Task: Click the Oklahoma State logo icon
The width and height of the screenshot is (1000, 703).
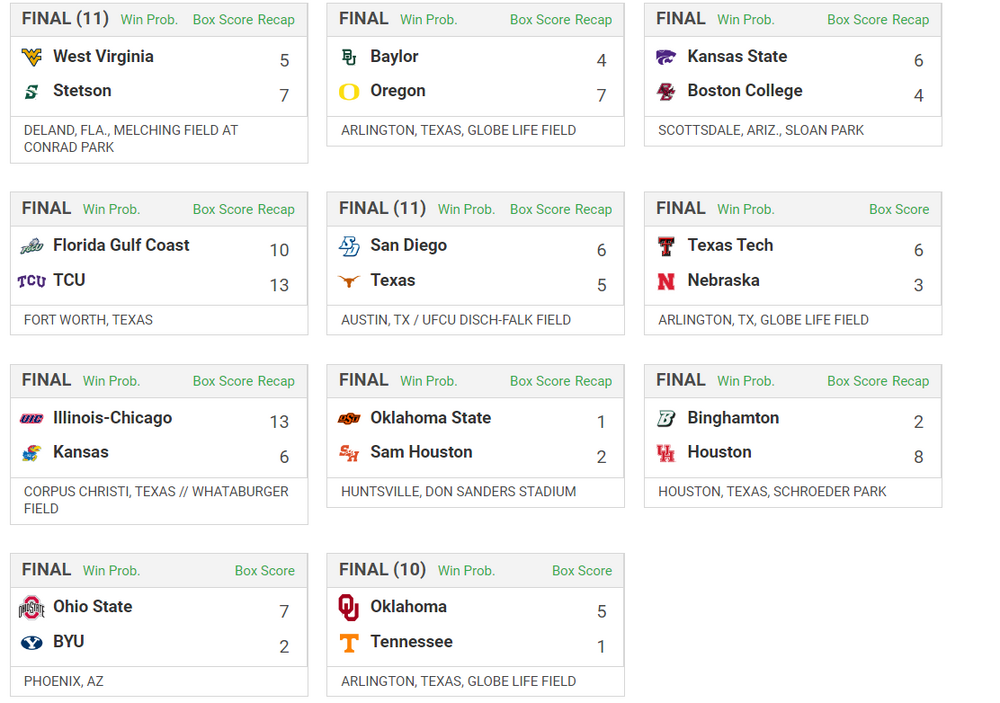Action: (349, 418)
